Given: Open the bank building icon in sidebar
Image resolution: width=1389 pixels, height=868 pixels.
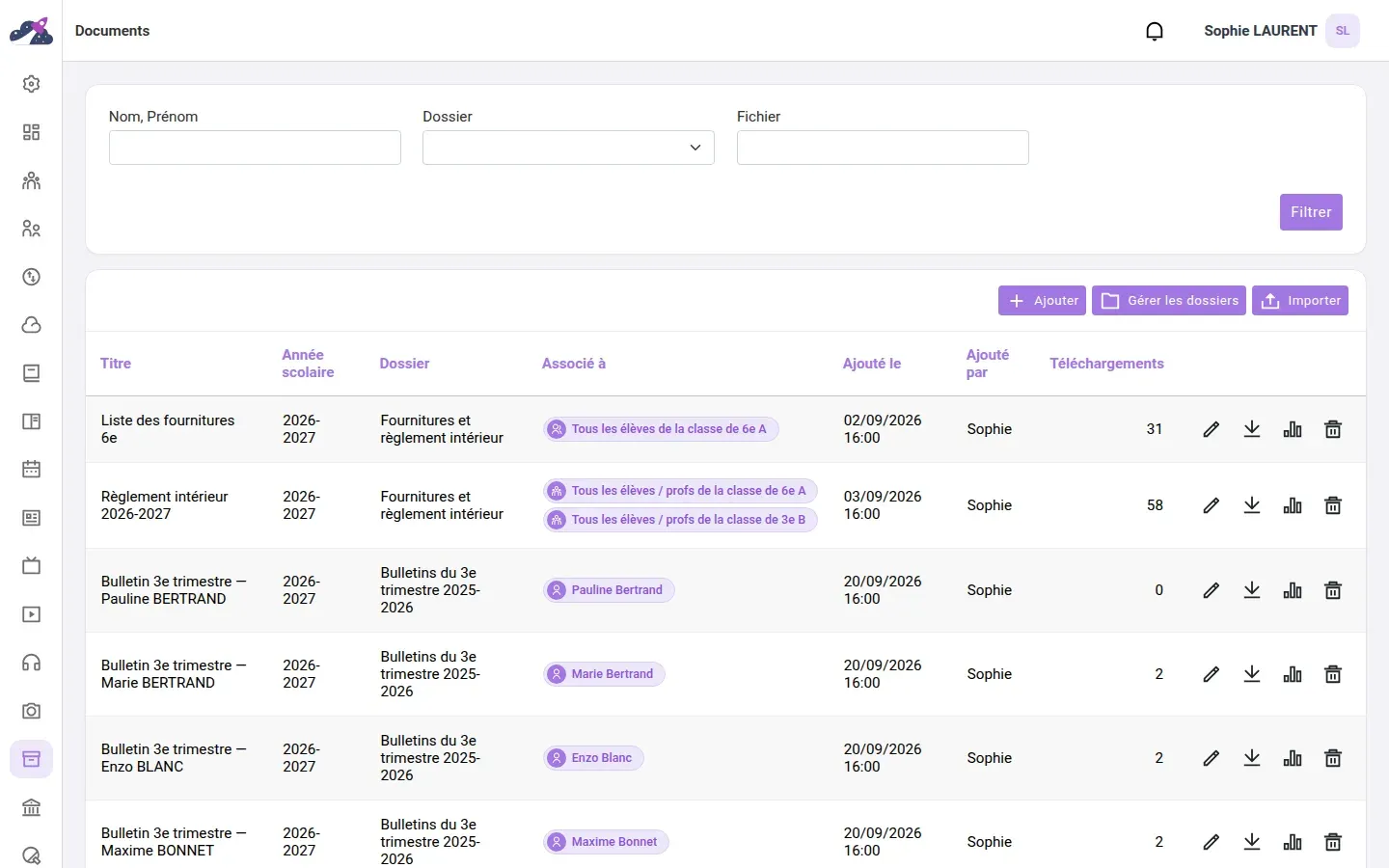Looking at the screenshot, I should pyautogui.click(x=31, y=807).
